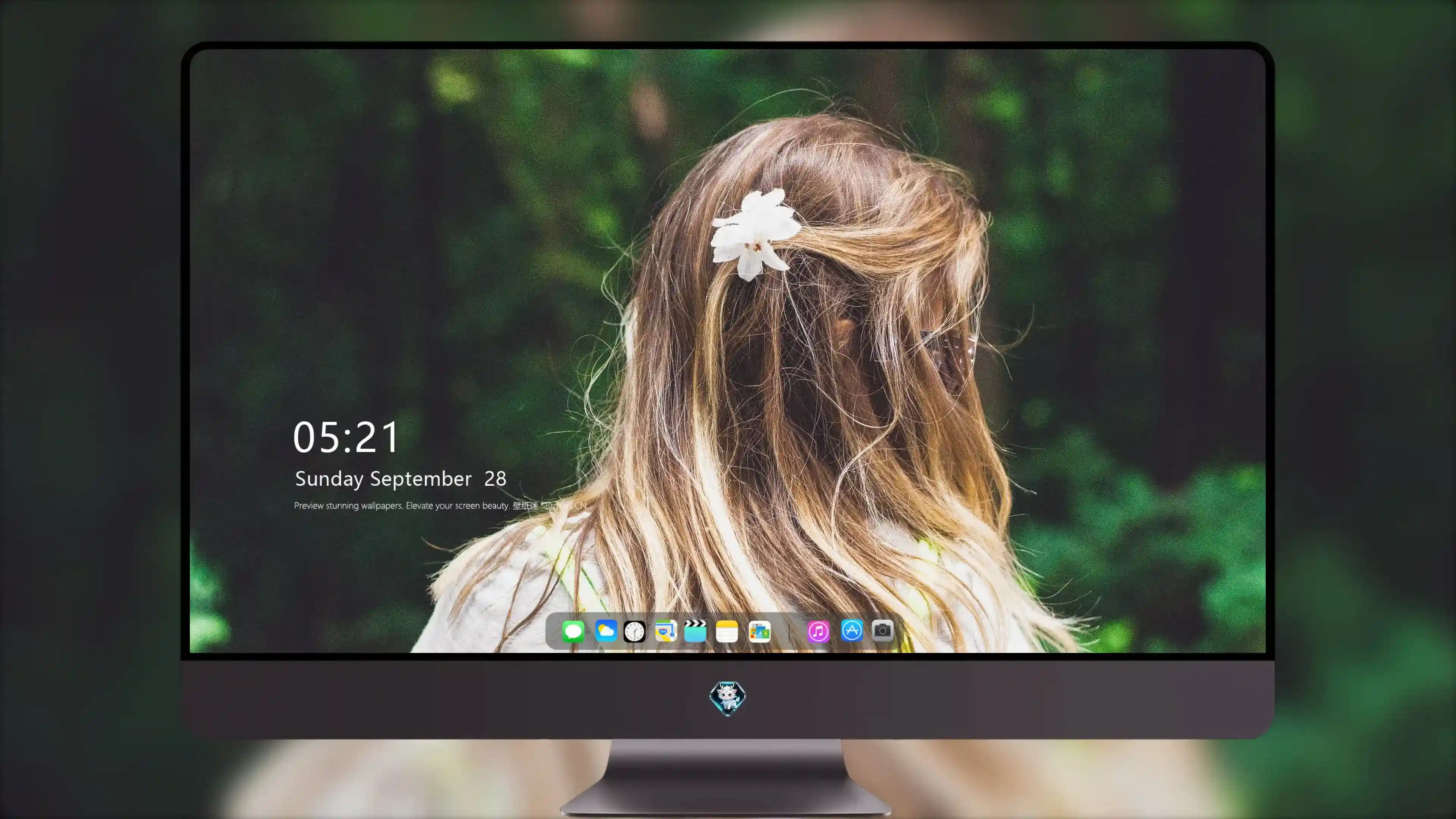Open the App Store icon
1456x819 pixels.
(852, 630)
